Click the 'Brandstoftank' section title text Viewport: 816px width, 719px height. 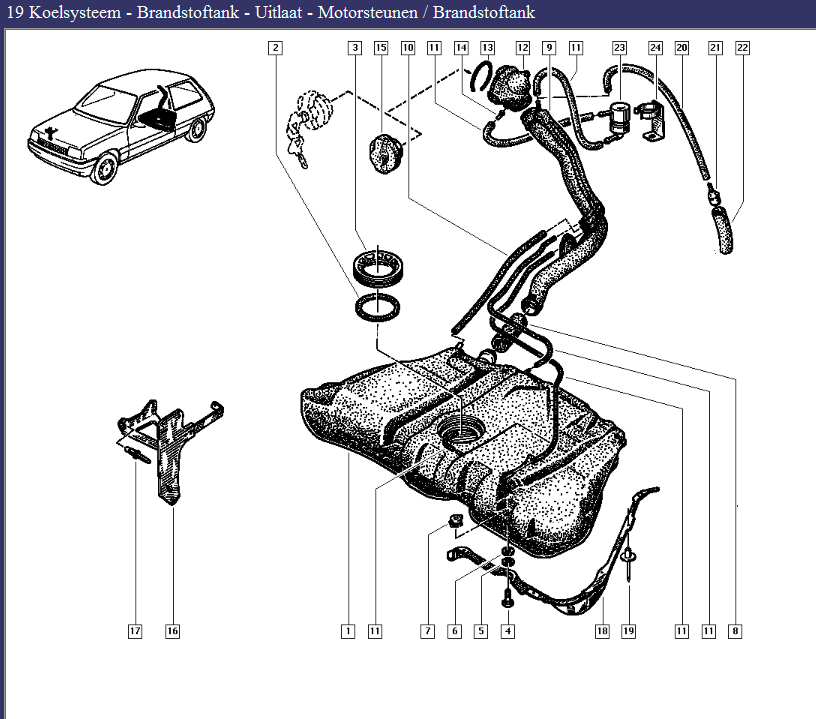coord(484,12)
